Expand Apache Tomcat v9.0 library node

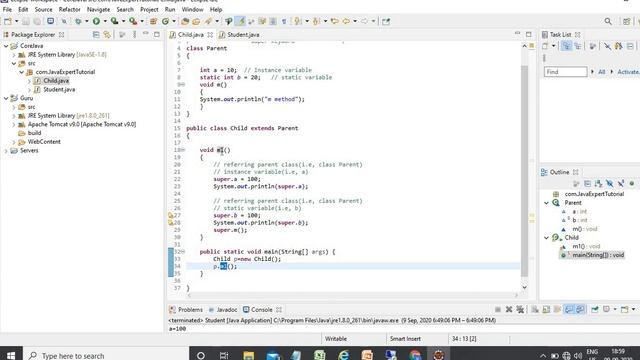(14, 124)
